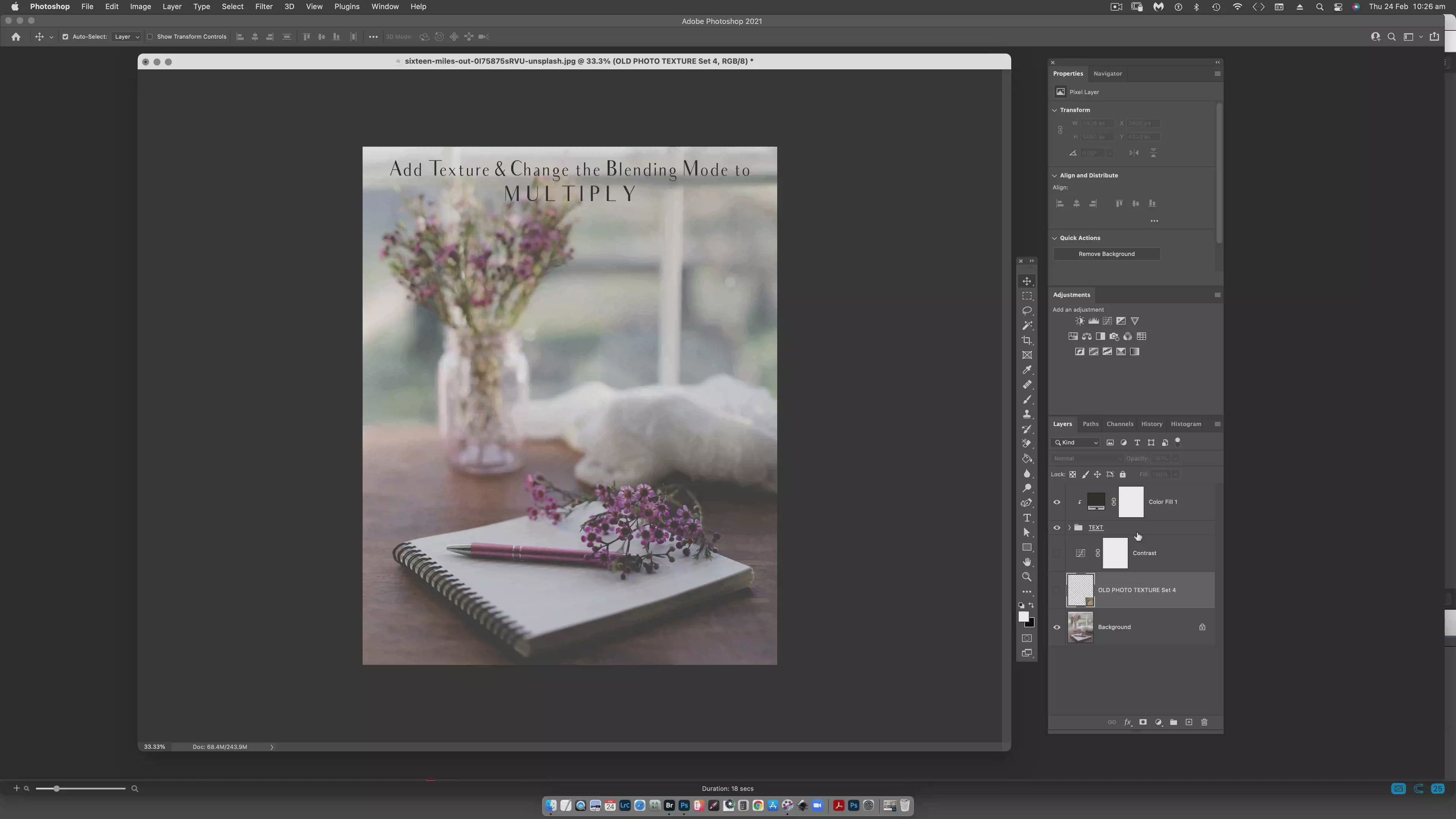Click the foreground color swatch
Viewport: 1456px width, 819px height.
(x=1023, y=617)
